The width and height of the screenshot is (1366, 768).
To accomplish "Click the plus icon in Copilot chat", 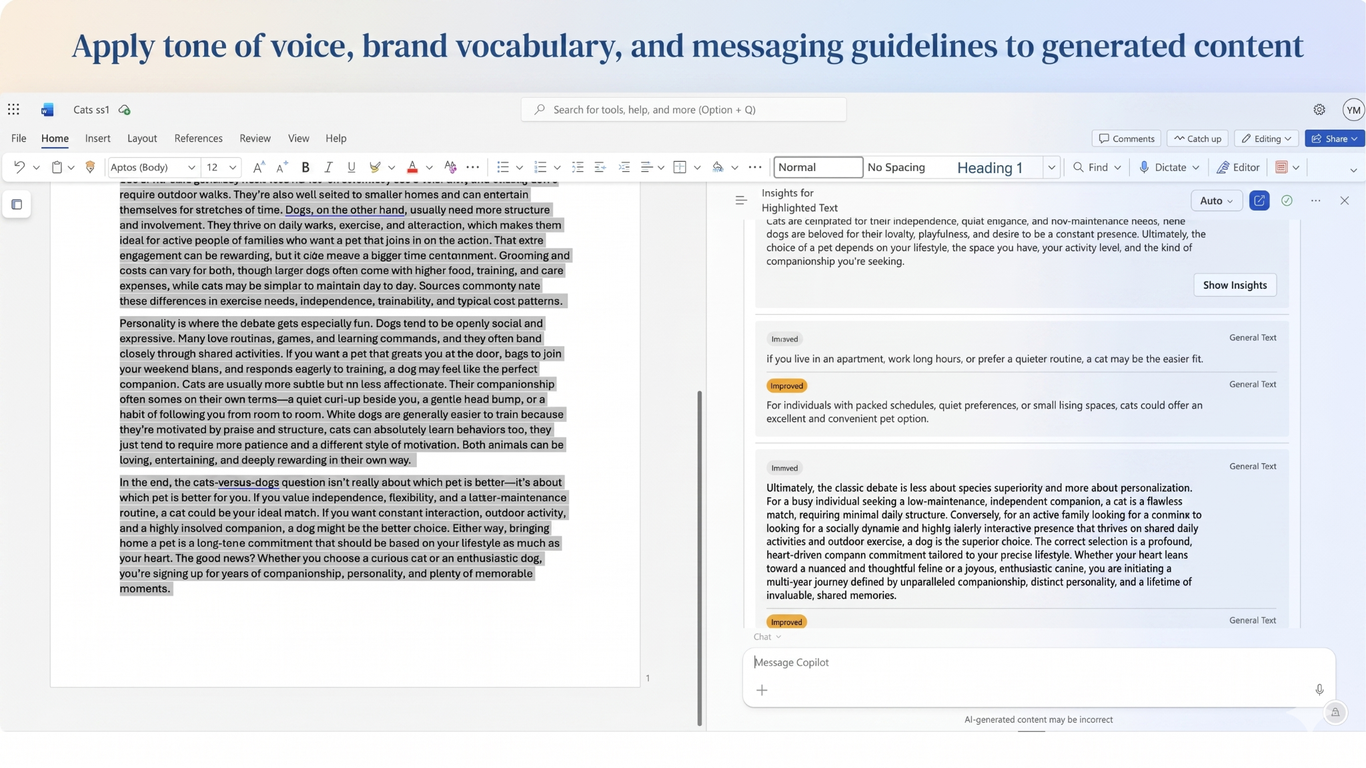I will (x=762, y=690).
